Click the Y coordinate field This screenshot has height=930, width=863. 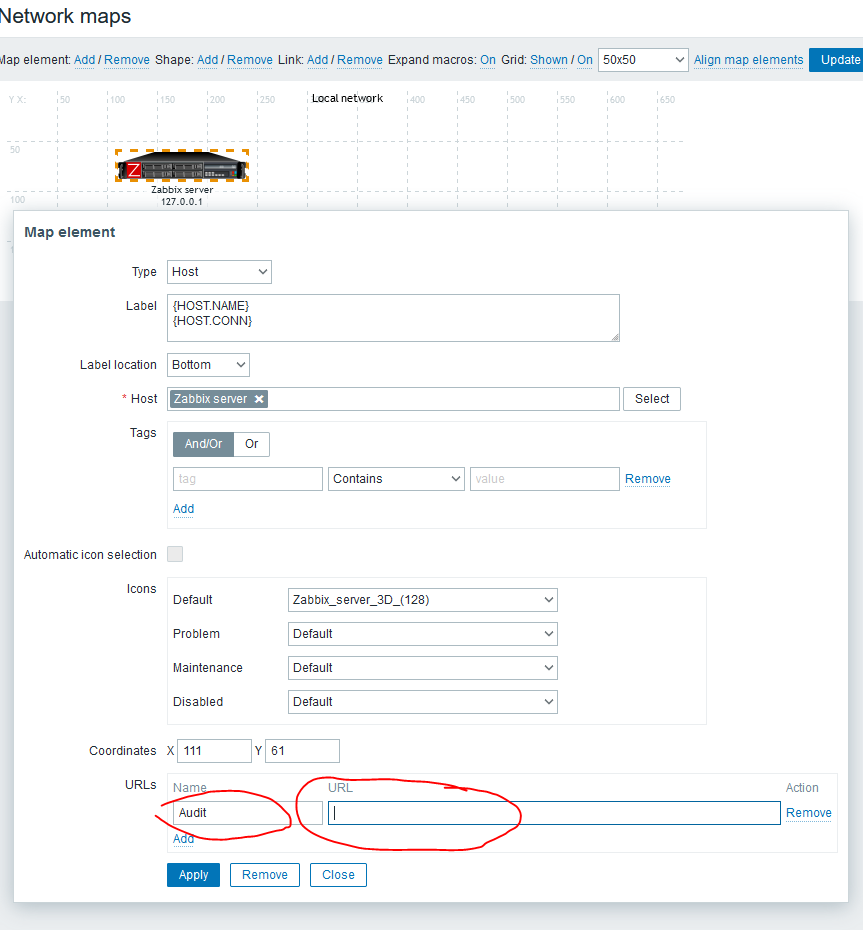pos(302,751)
